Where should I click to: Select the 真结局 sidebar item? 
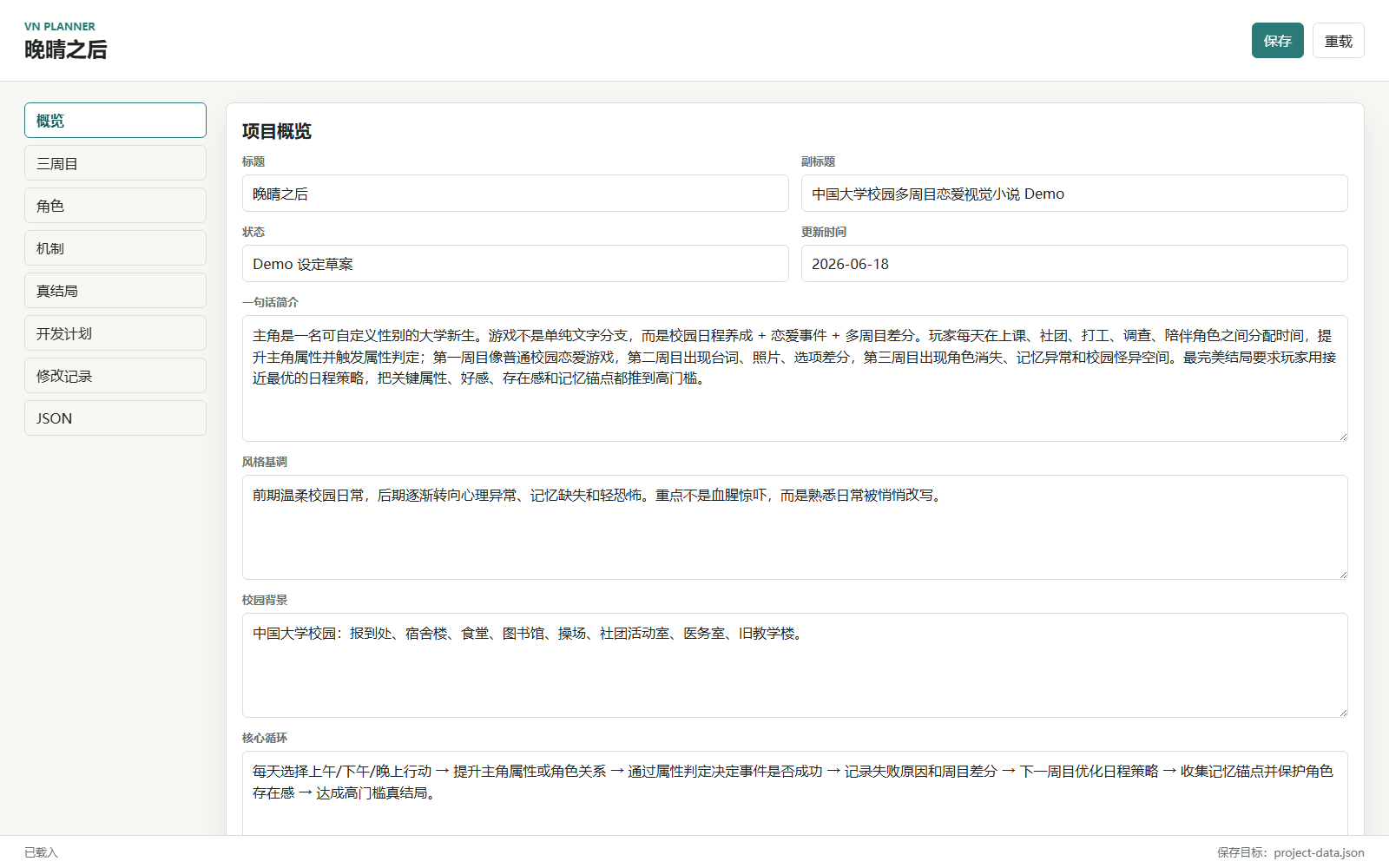click(115, 291)
